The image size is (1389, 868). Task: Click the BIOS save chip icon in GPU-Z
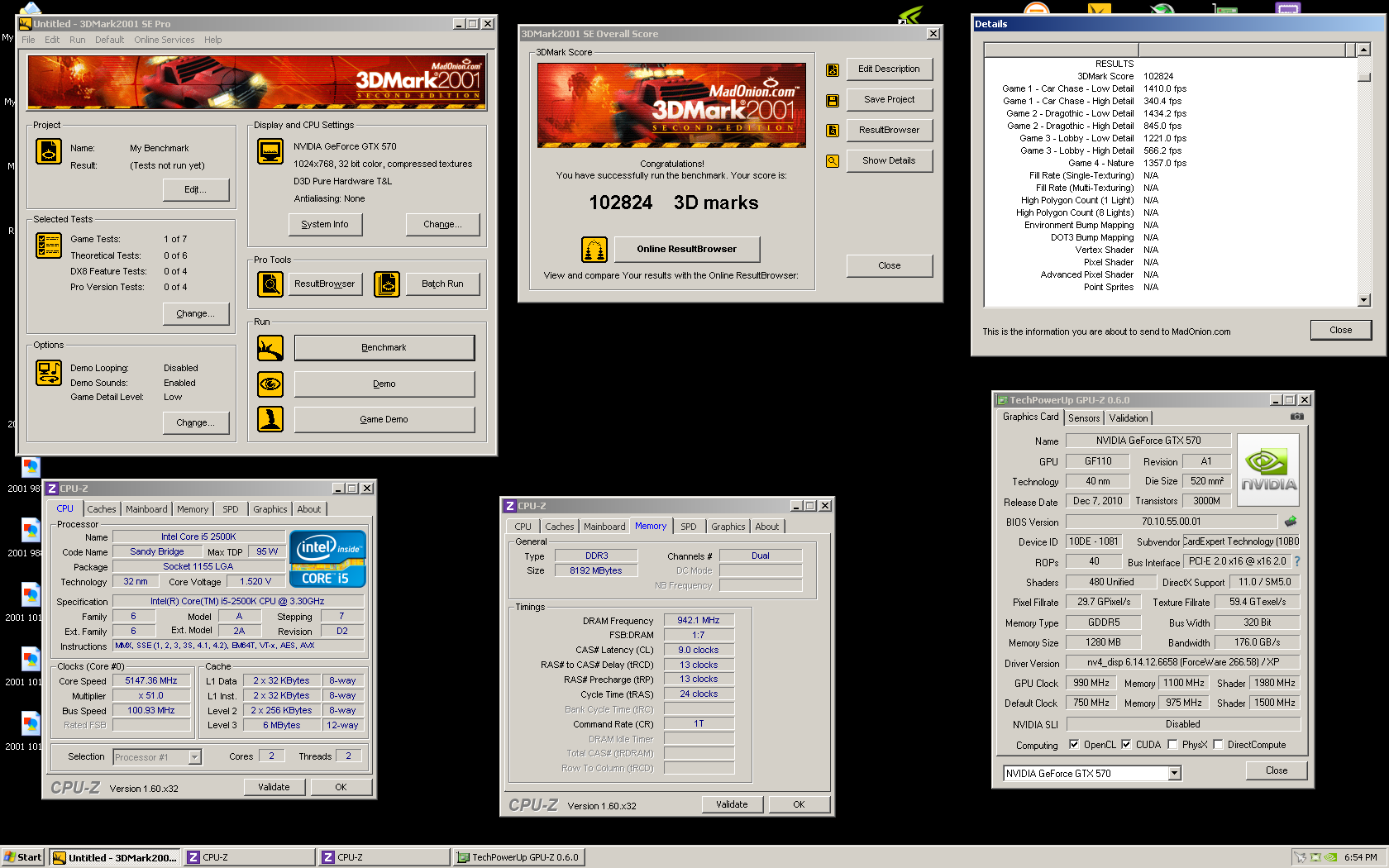(1291, 522)
